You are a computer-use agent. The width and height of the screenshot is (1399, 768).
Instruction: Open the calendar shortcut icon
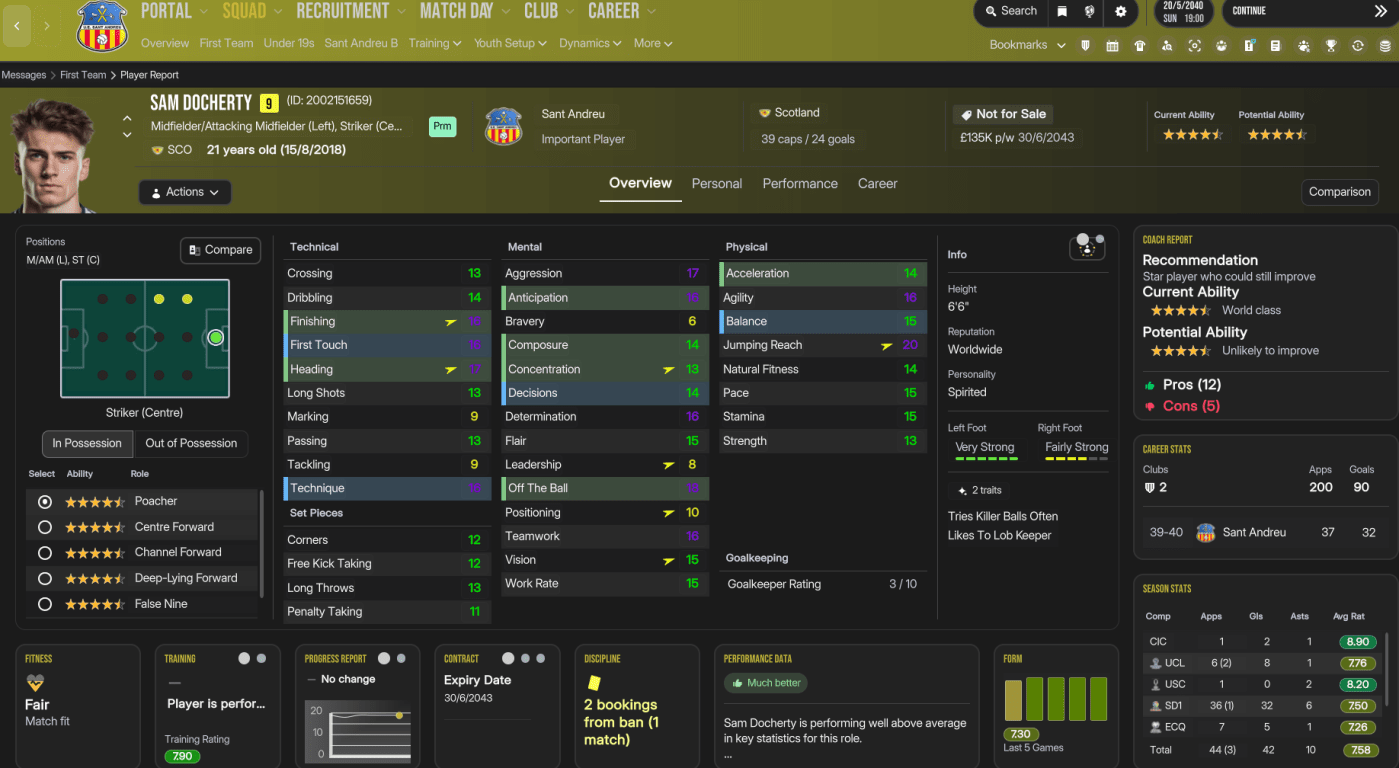click(1112, 45)
